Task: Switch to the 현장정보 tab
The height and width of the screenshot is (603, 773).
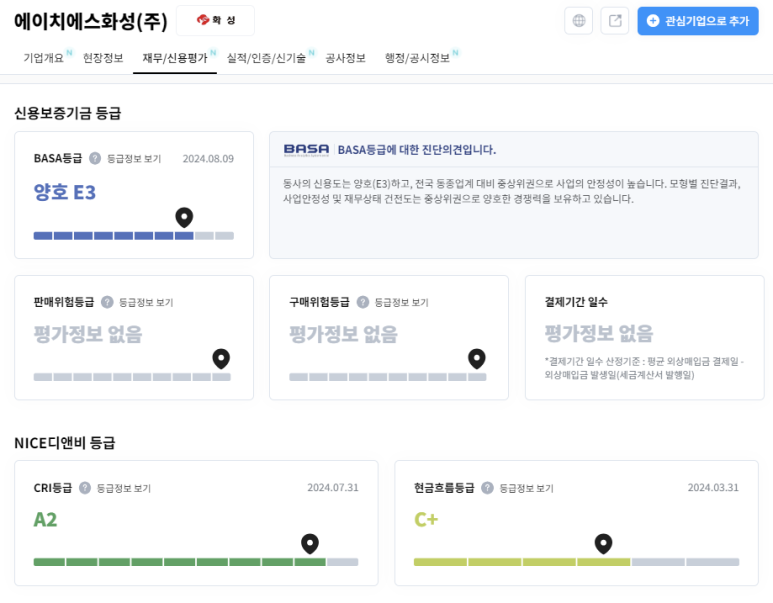Action: coord(103,58)
